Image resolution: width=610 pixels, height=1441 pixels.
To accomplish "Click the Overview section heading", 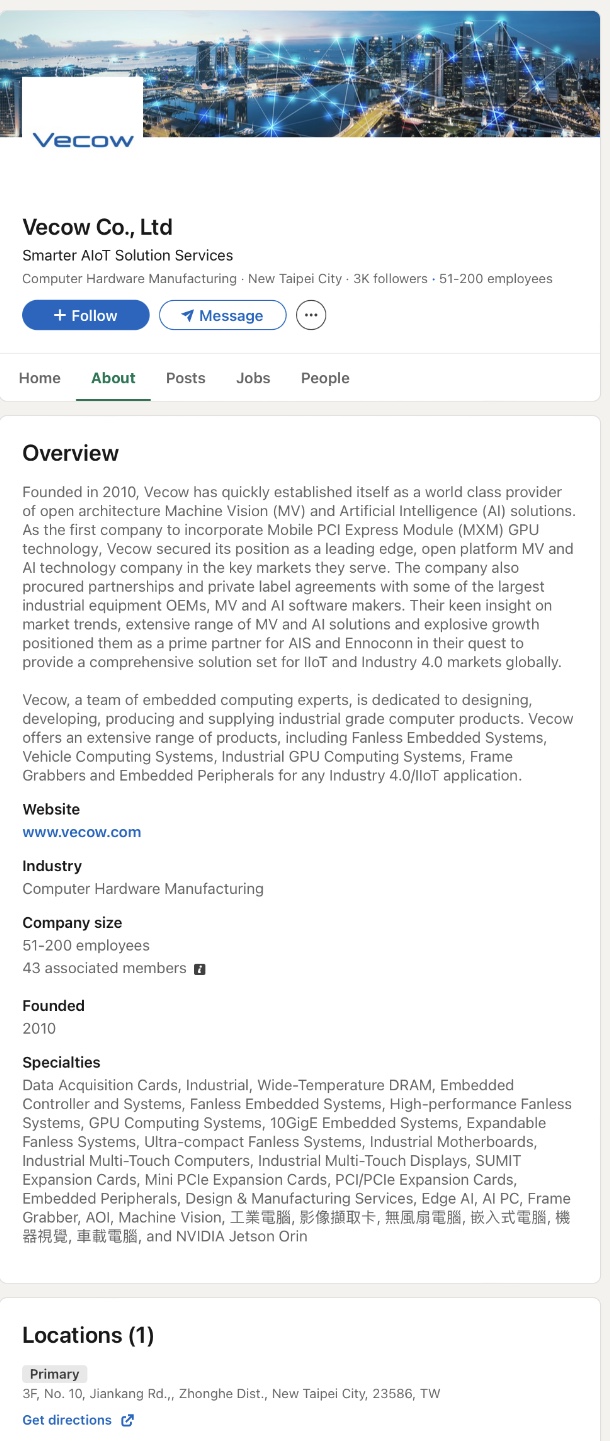I will pyautogui.click(x=71, y=453).
